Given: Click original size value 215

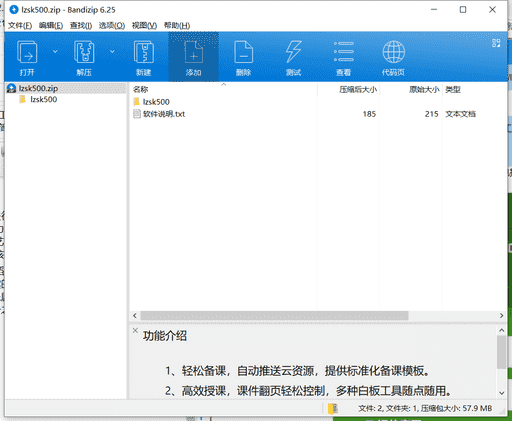Looking at the screenshot, I should (431, 114).
